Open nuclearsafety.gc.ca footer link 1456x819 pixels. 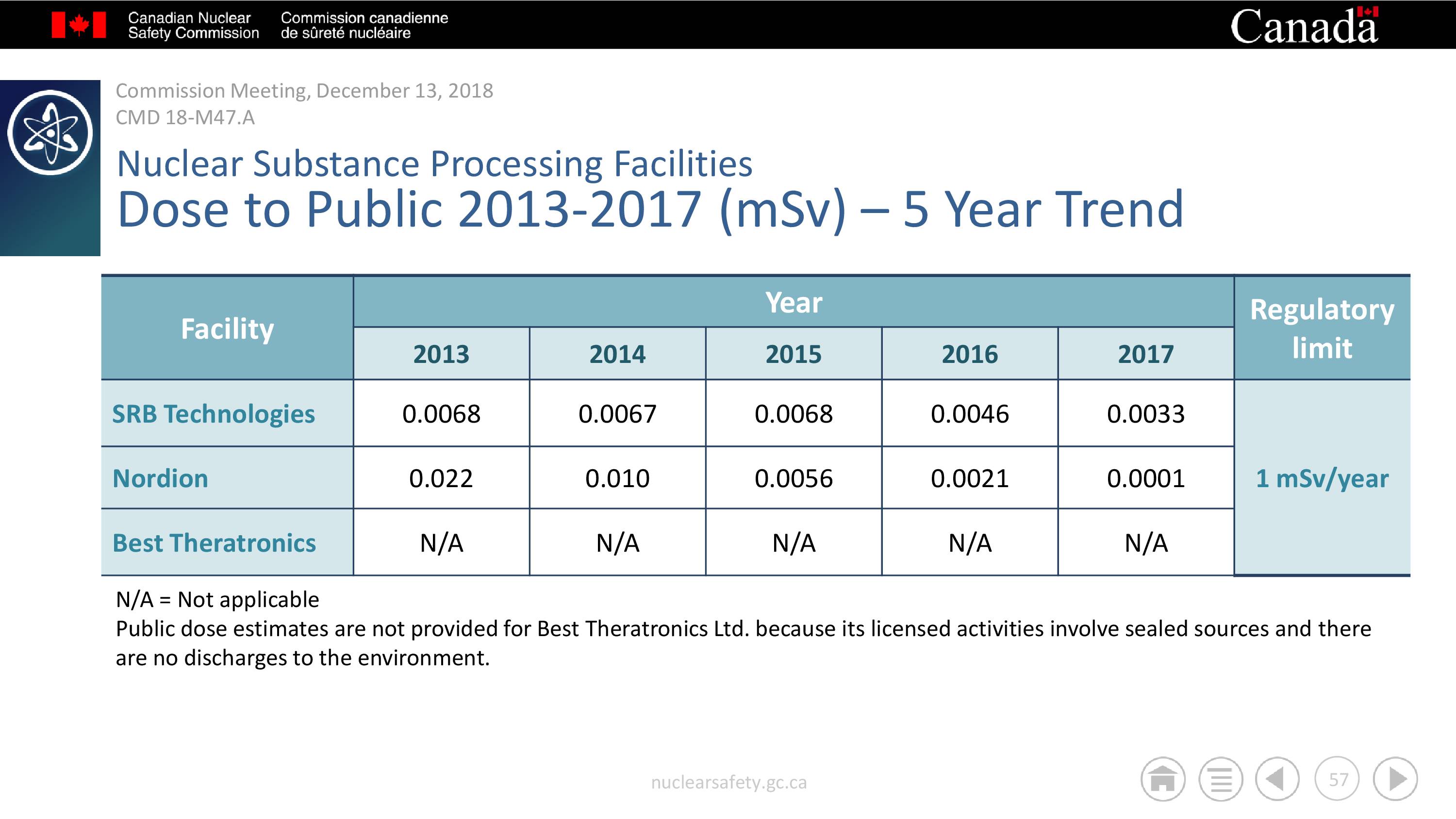tap(728, 782)
